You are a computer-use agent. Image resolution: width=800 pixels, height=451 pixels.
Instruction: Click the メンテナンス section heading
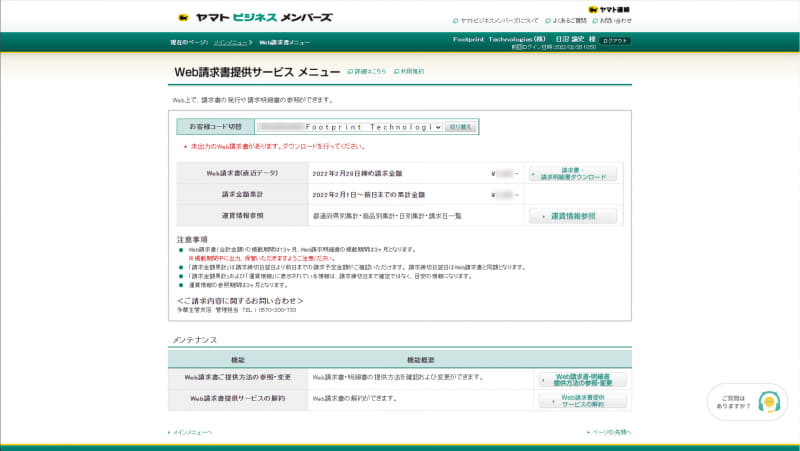point(195,340)
